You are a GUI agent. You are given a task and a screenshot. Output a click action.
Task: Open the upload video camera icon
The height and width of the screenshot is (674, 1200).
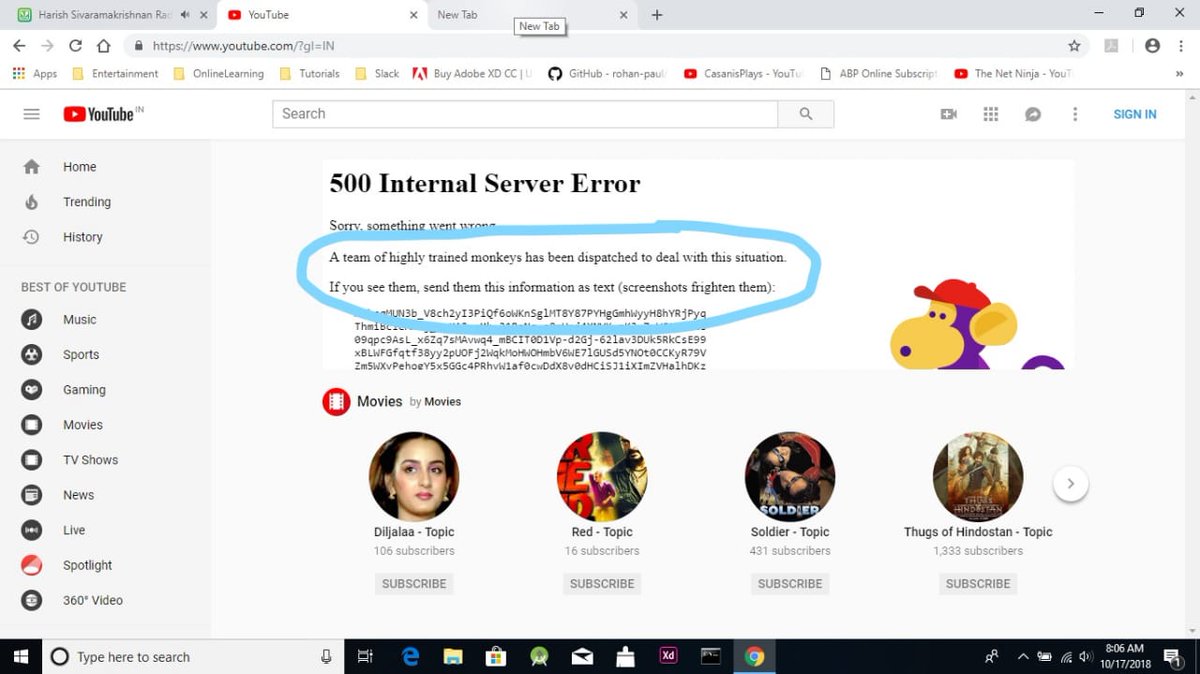coord(949,114)
